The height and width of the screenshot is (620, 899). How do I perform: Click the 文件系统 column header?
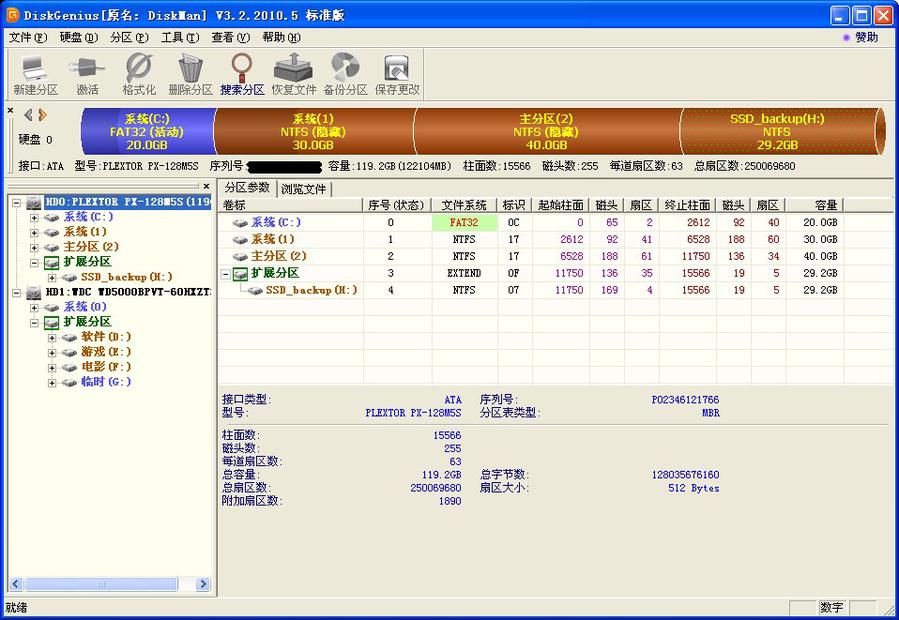coord(464,205)
